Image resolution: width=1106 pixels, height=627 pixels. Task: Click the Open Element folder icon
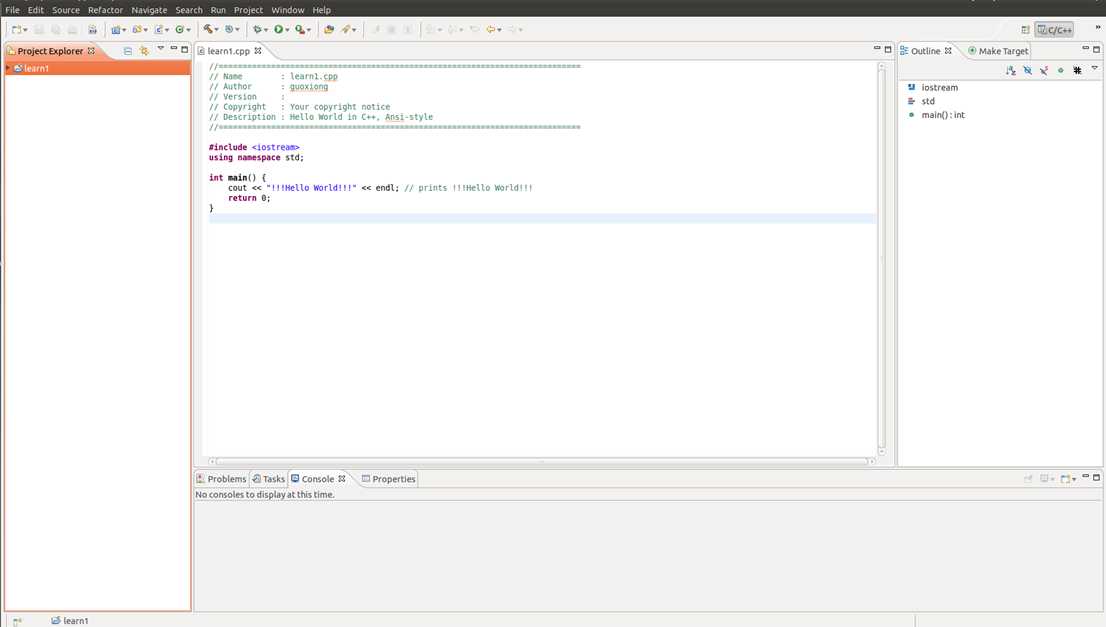click(x=329, y=30)
